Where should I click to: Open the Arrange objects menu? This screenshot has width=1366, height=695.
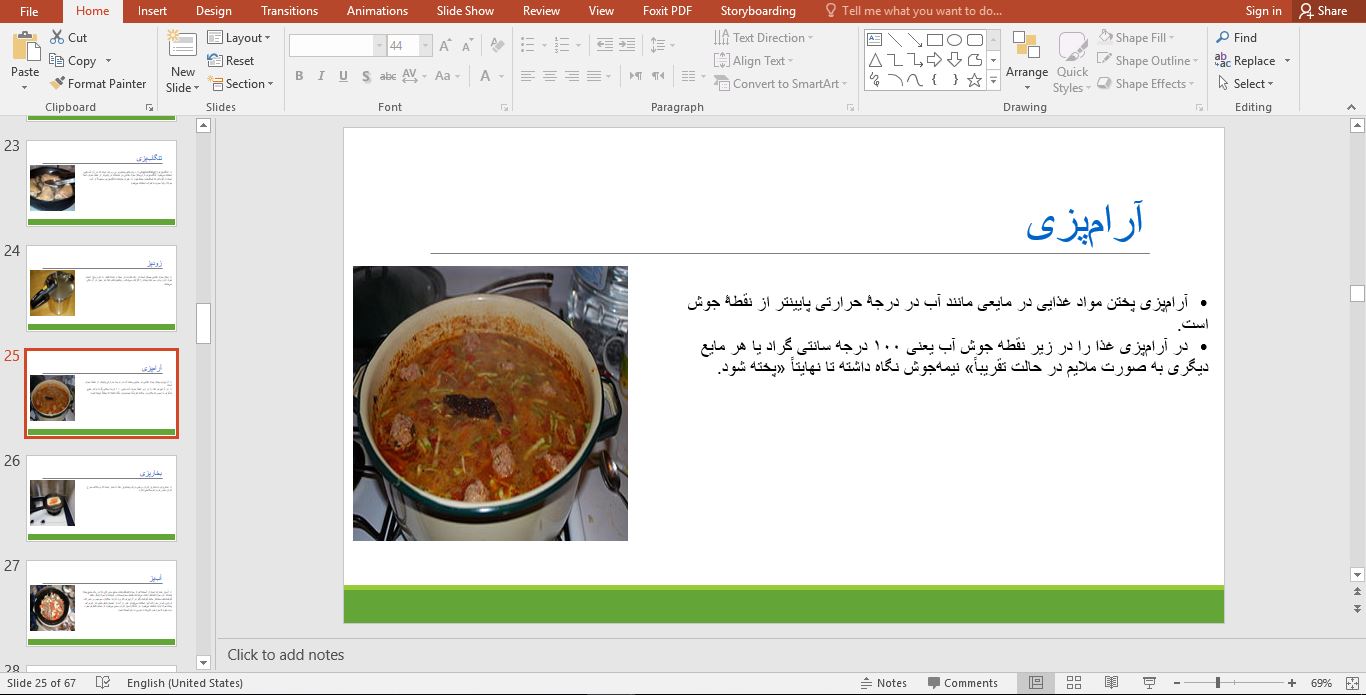[x=1026, y=62]
